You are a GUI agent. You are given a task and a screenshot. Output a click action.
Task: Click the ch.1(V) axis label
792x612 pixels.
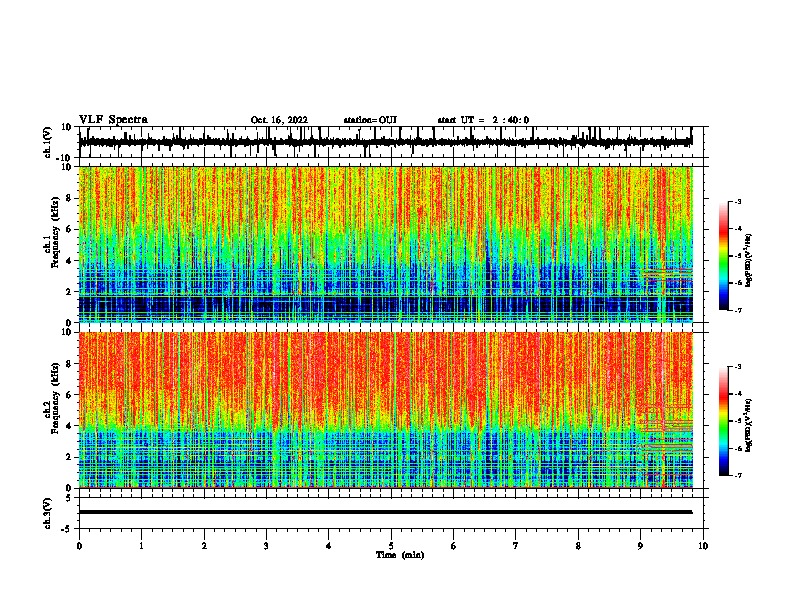point(47,142)
